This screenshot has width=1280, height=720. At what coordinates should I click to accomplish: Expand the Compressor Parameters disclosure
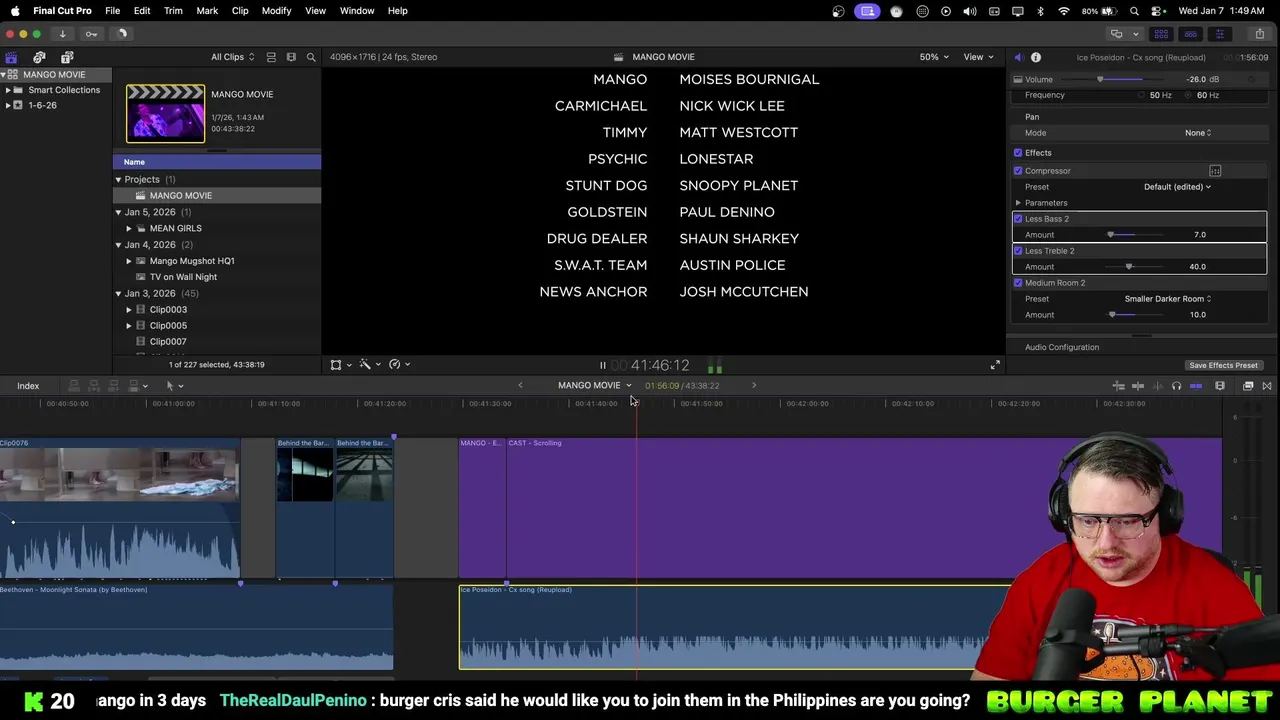click(1019, 203)
